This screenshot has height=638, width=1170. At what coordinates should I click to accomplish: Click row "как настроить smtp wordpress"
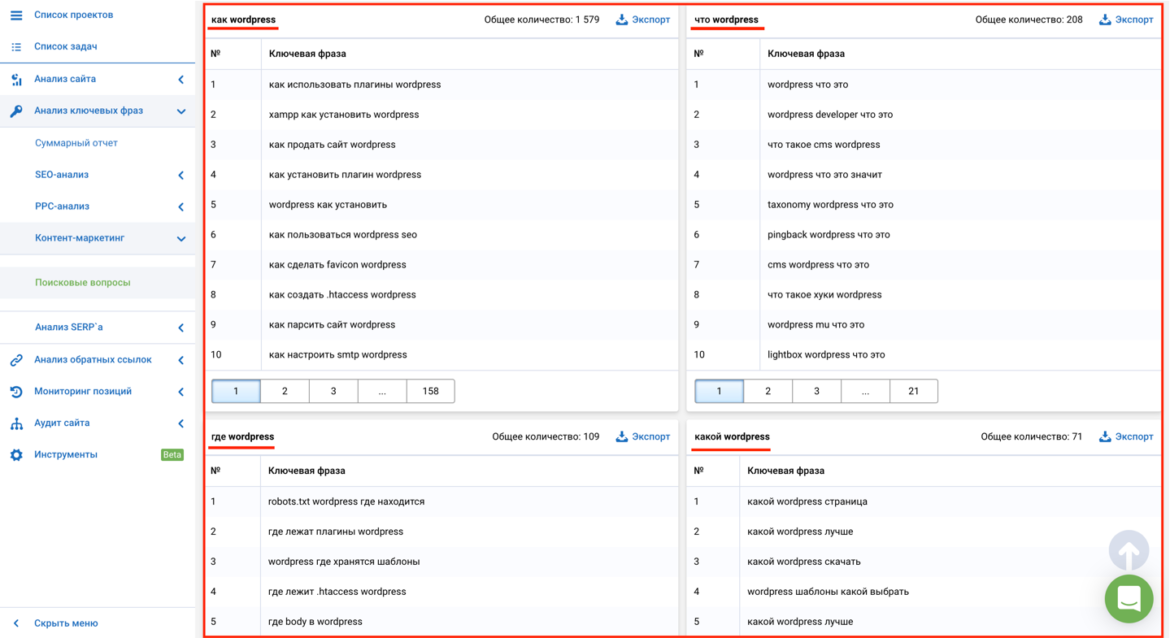click(441, 354)
